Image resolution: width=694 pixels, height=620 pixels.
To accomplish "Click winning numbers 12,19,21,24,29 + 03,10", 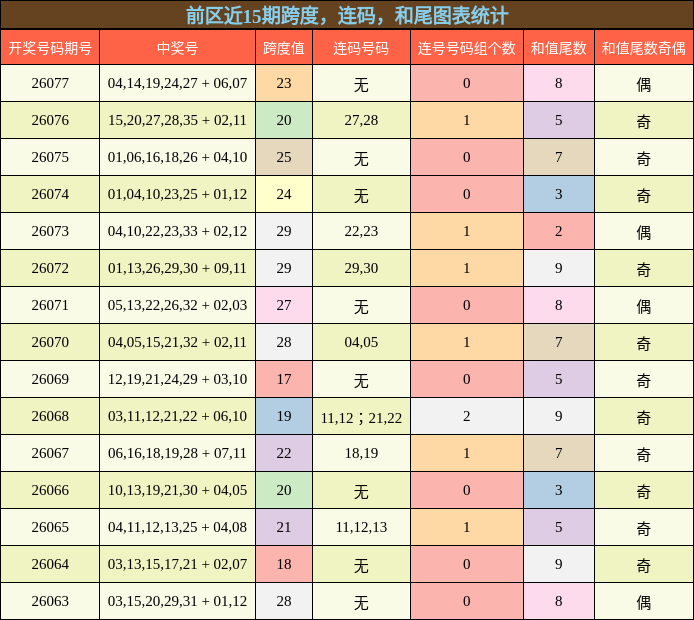I will [177, 379].
